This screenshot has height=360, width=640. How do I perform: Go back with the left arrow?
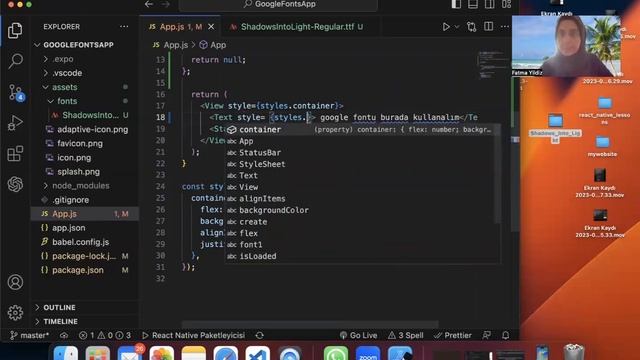(149, 4)
